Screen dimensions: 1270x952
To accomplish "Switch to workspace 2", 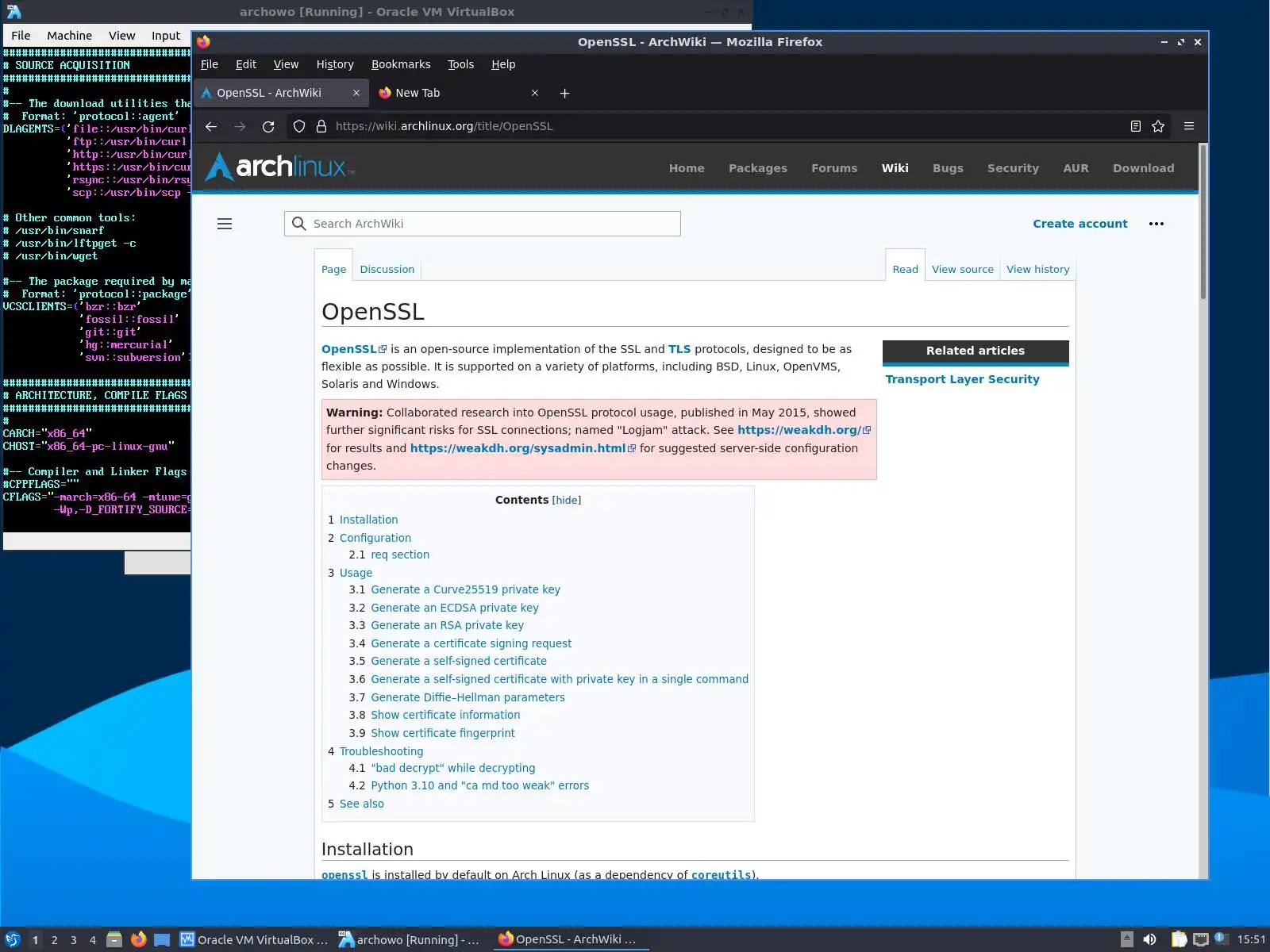I will (x=54, y=939).
